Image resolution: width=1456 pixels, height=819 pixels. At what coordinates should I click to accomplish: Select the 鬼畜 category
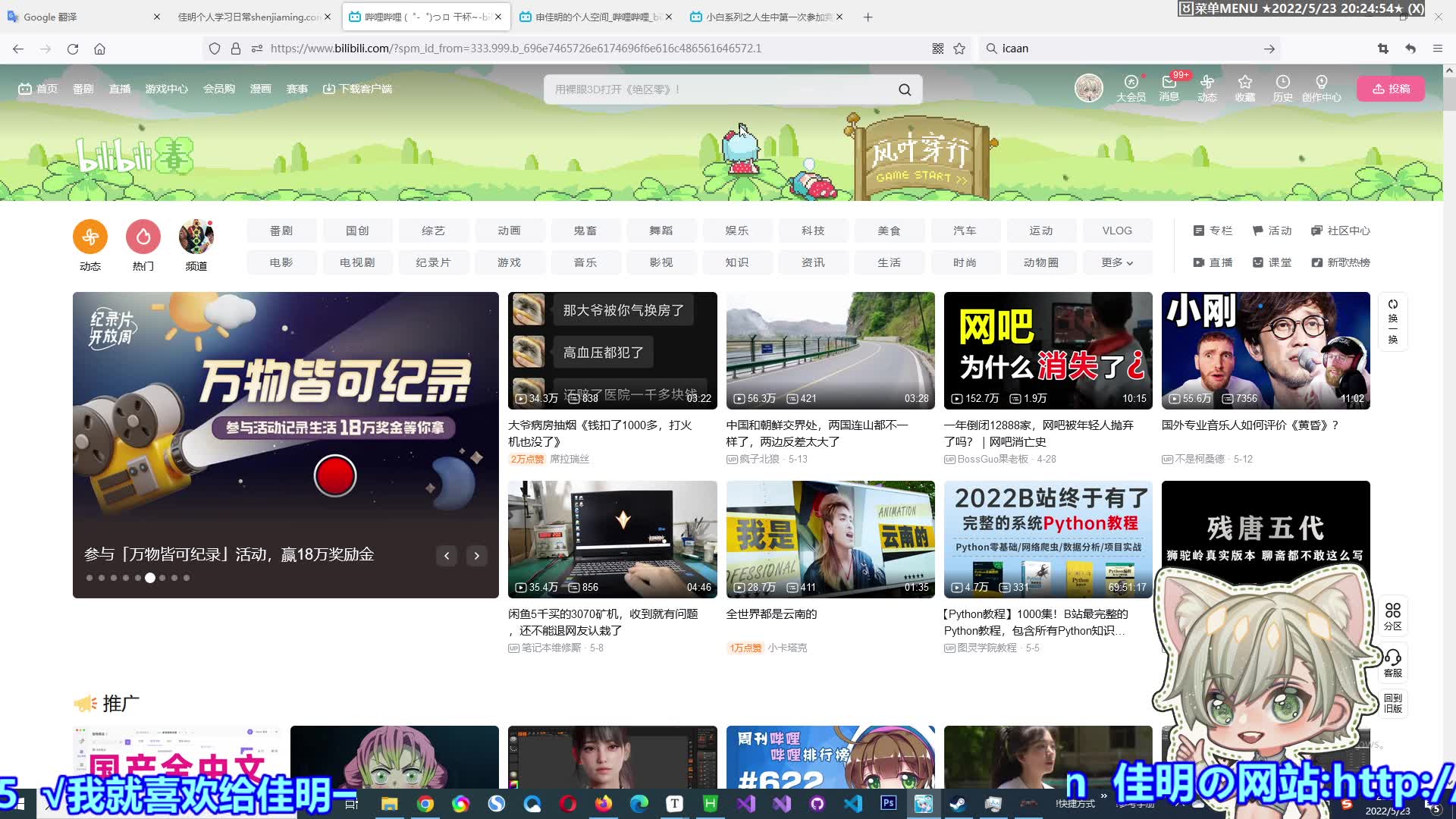(585, 231)
